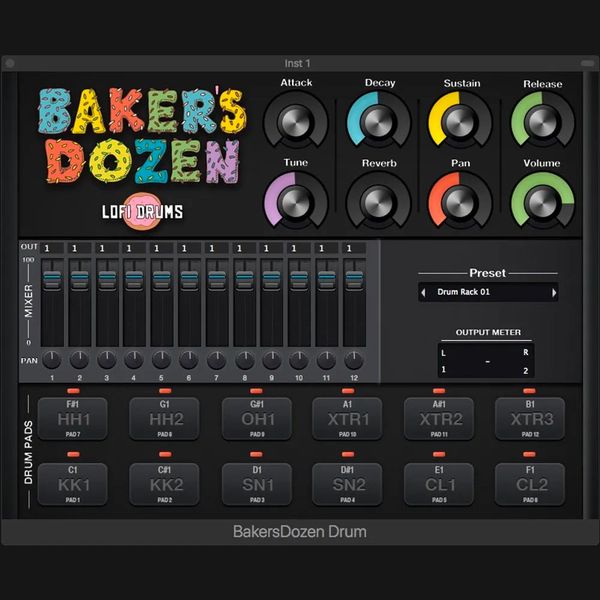Toggle the red LED above CL1 pad

(439, 454)
